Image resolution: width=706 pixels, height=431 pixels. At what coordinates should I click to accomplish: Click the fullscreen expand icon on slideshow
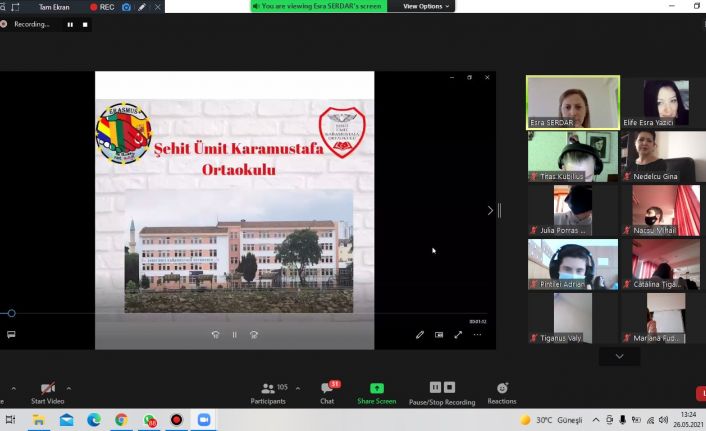pos(458,335)
